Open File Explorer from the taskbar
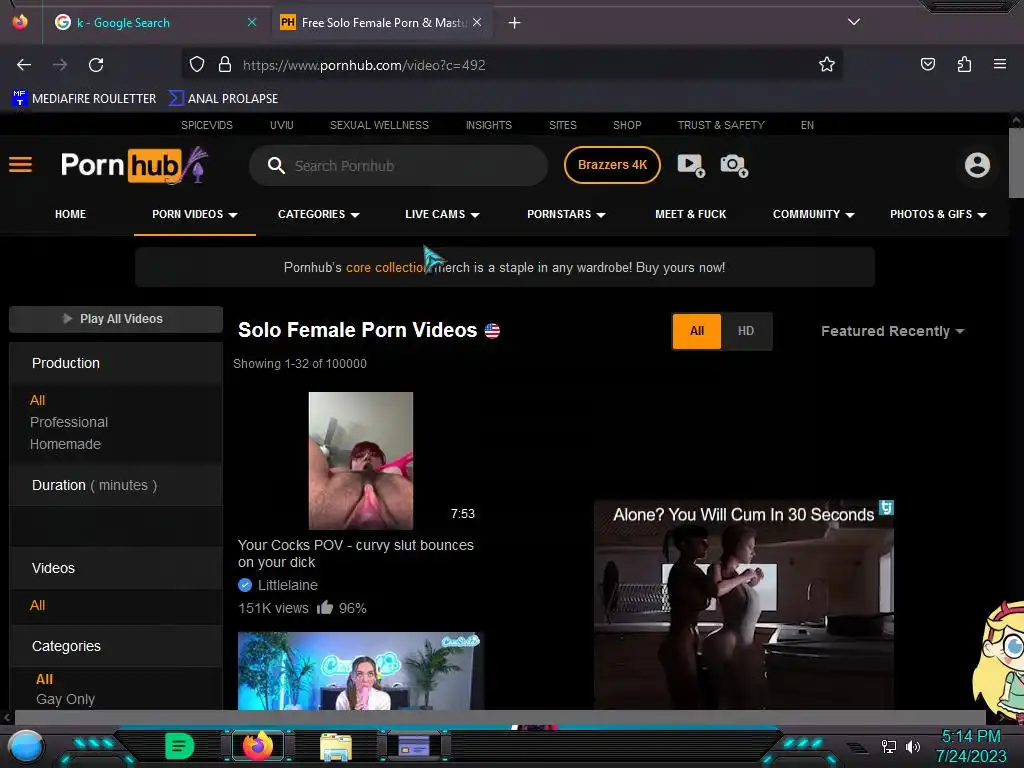Screen dimensions: 1024x768 (336, 746)
